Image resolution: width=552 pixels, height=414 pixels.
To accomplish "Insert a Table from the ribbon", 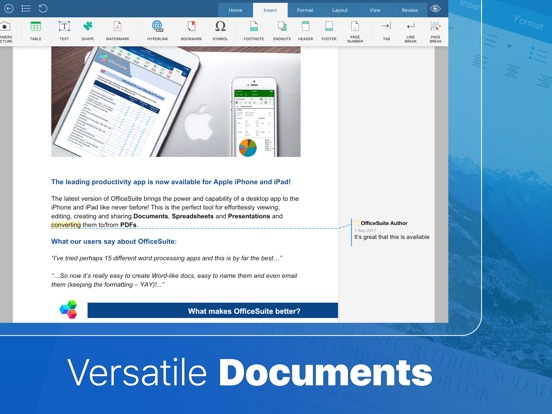I will (x=36, y=30).
